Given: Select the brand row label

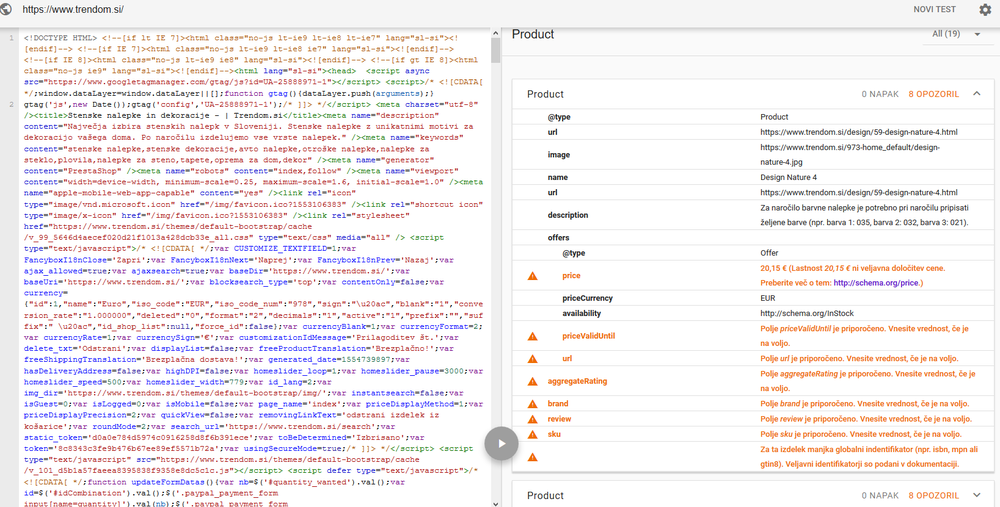Looking at the screenshot, I should pos(558,404).
